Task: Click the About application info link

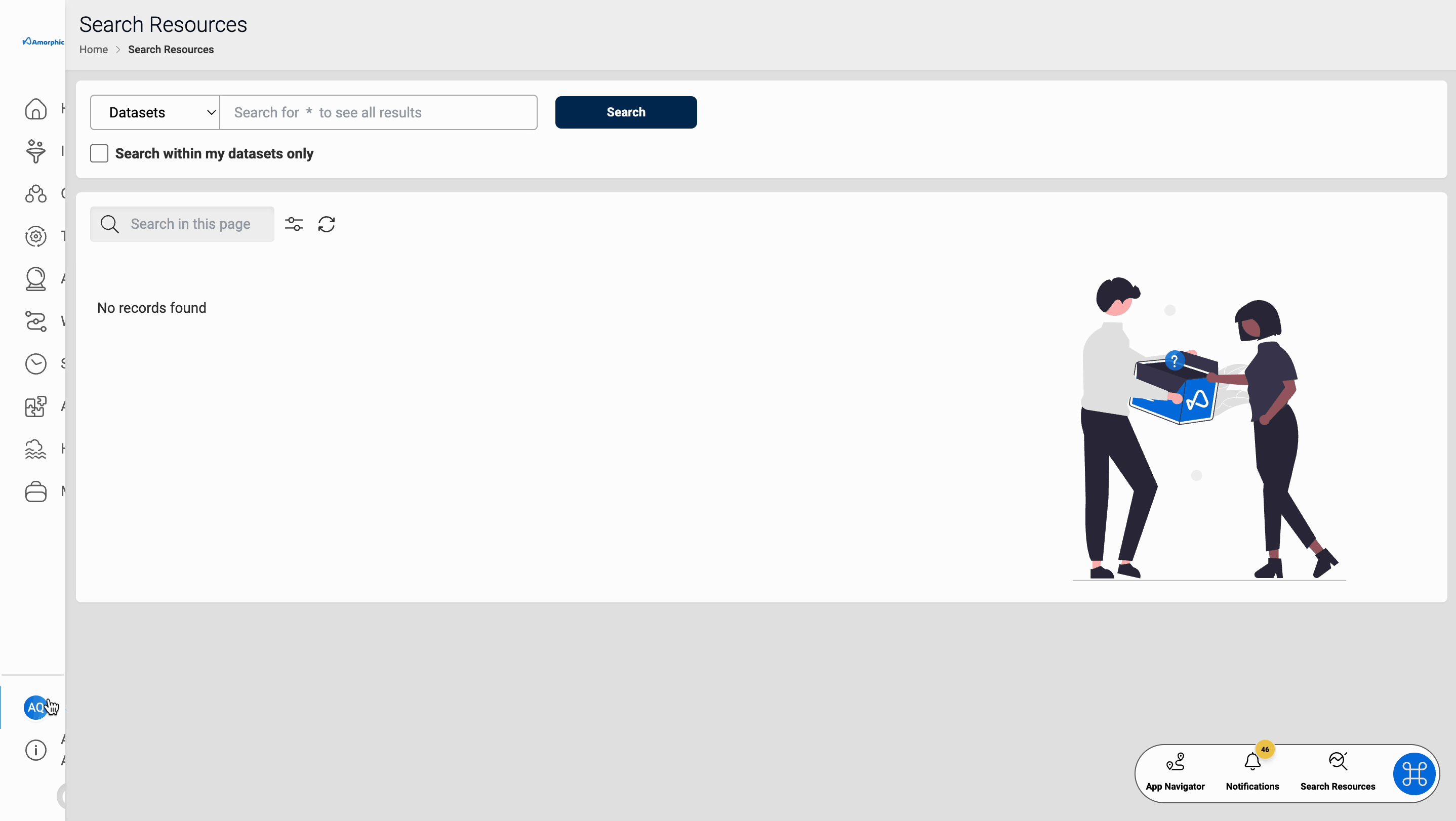Action: (x=36, y=751)
